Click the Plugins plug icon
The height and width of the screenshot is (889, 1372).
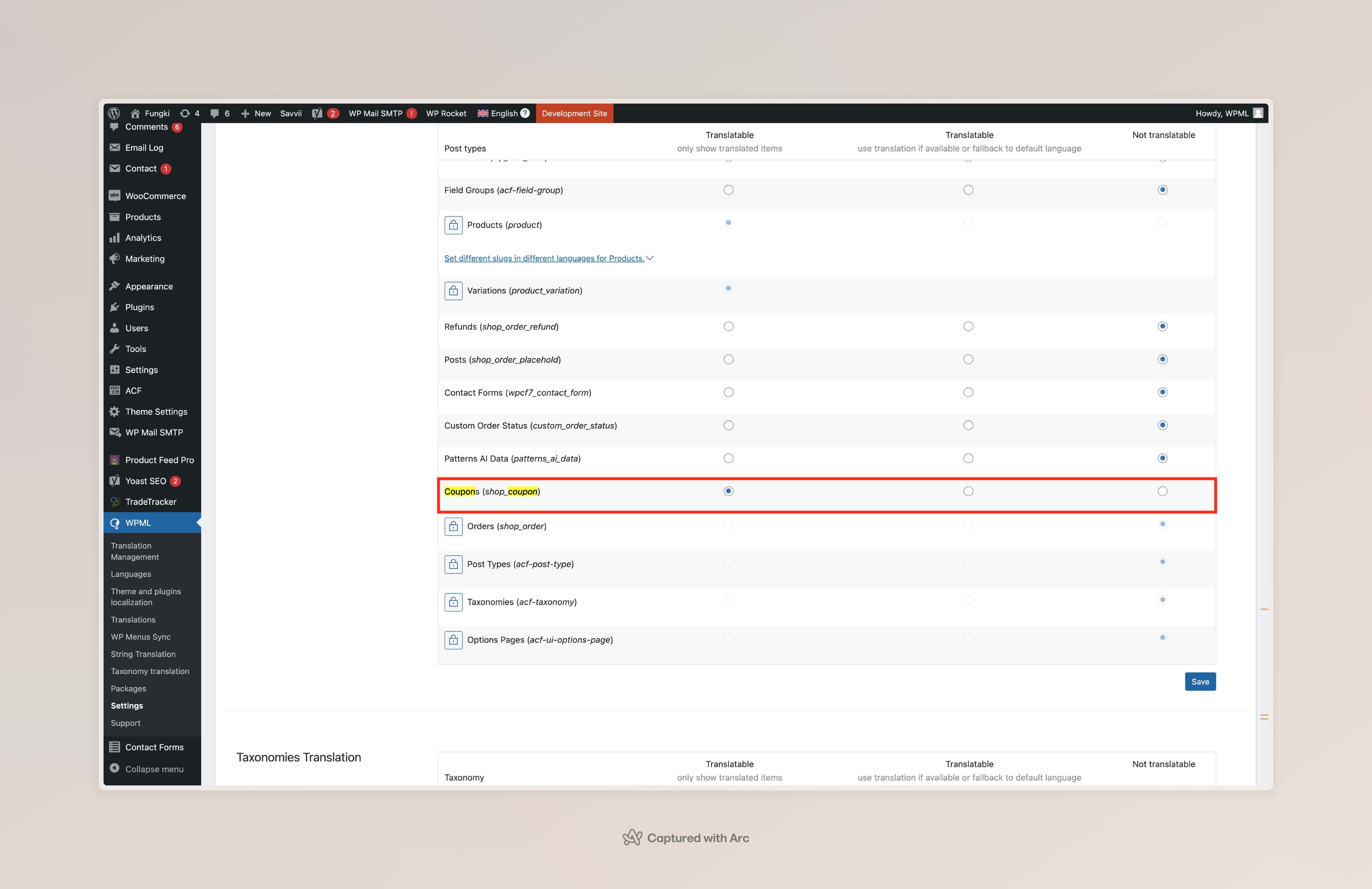tap(115, 307)
